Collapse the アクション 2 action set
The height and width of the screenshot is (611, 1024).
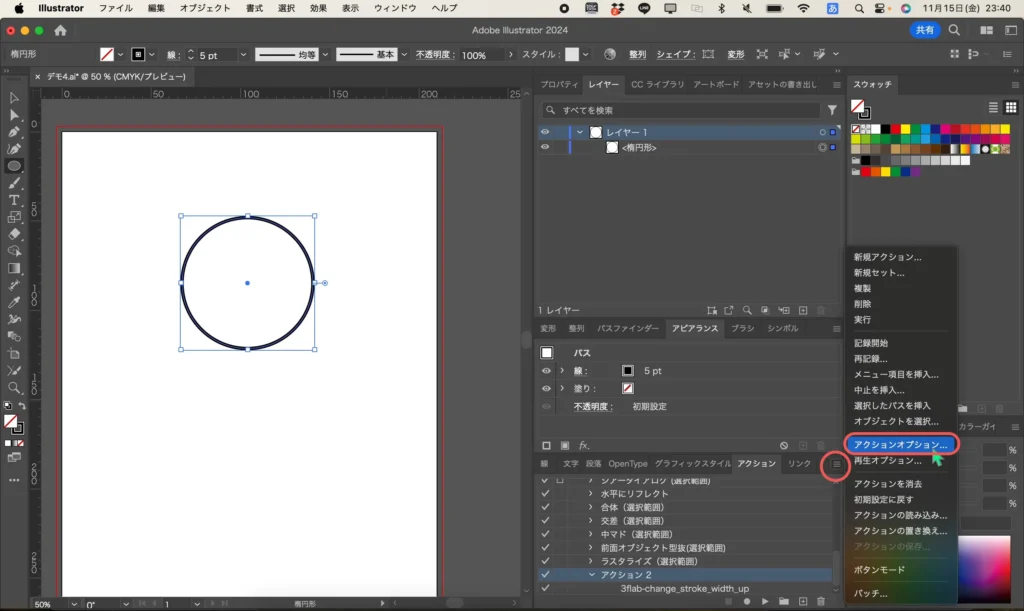click(x=592, y=575)
